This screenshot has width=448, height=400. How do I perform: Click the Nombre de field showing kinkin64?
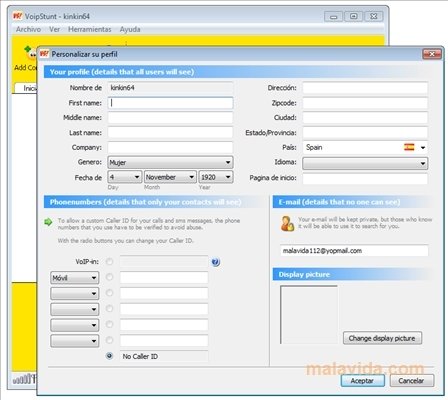pos(170,88)
